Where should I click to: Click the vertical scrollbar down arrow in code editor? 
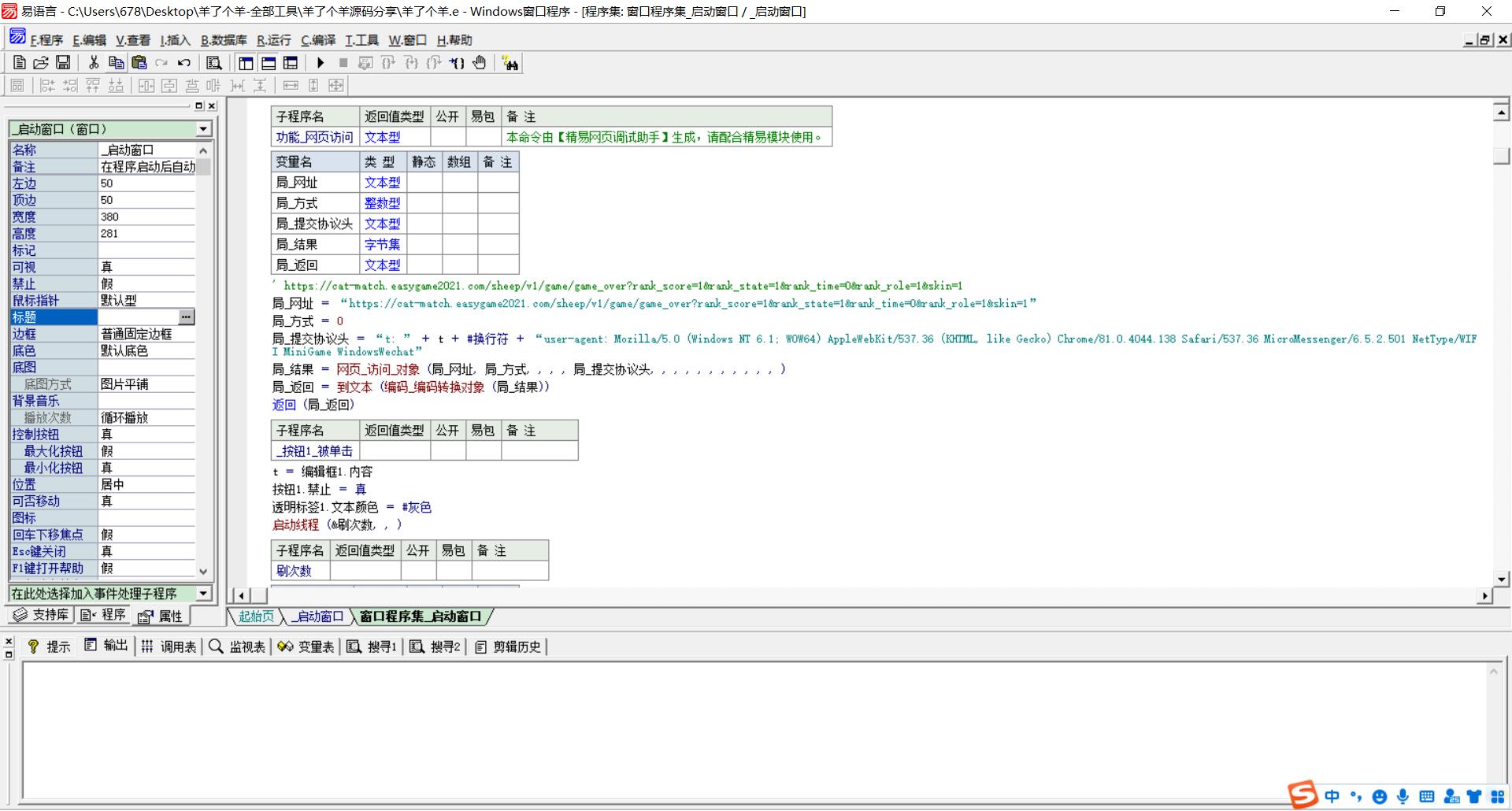click(1501, 579)
